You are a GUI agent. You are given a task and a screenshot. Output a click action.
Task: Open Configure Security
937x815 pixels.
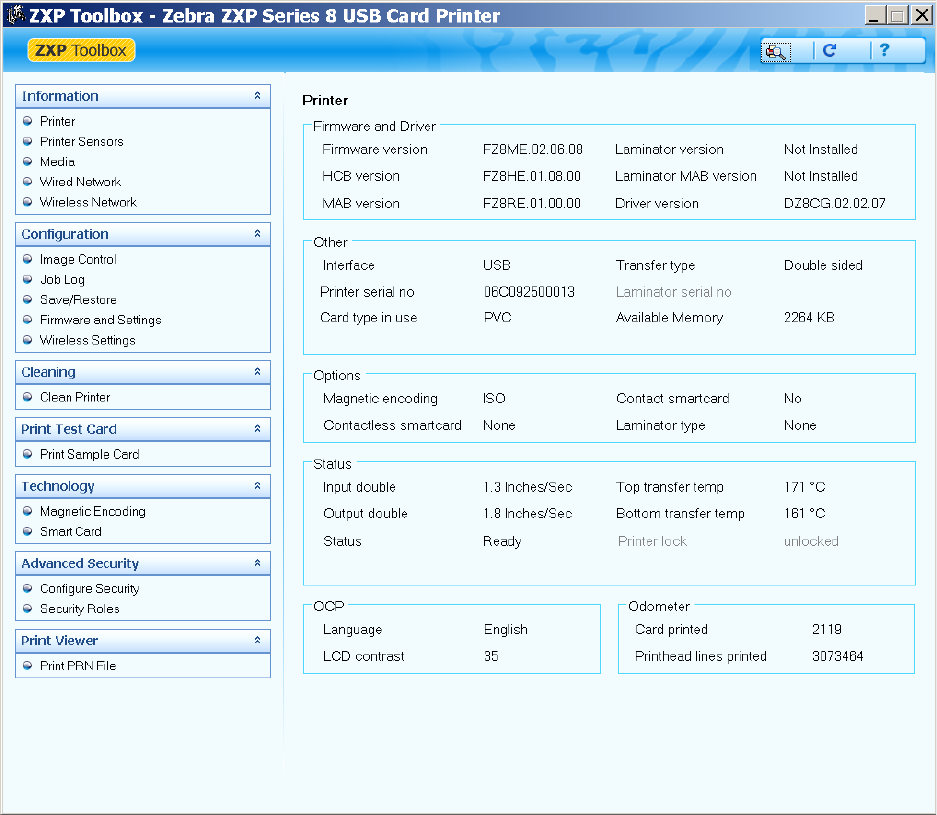click(x=90, y=589)
